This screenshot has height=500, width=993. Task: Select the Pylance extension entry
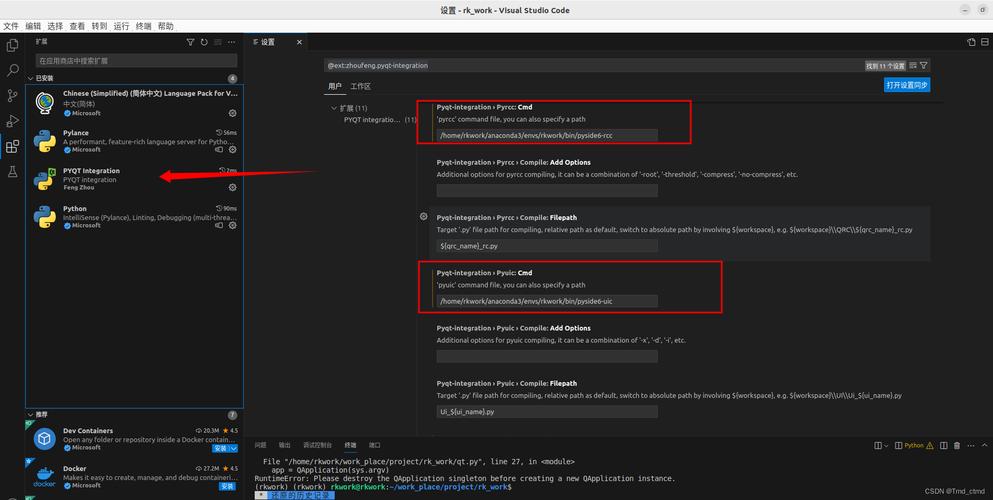pos(134,141)
